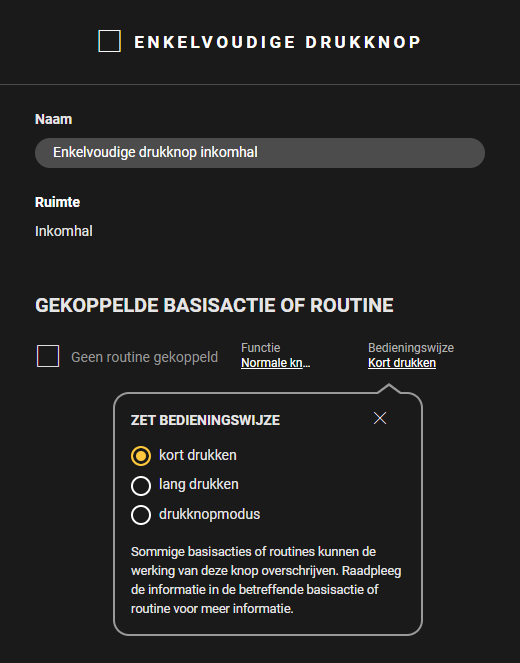Click the popup's pointer notch under Kort drukken
The image size is (520, 663).
[x=389, y=389]
